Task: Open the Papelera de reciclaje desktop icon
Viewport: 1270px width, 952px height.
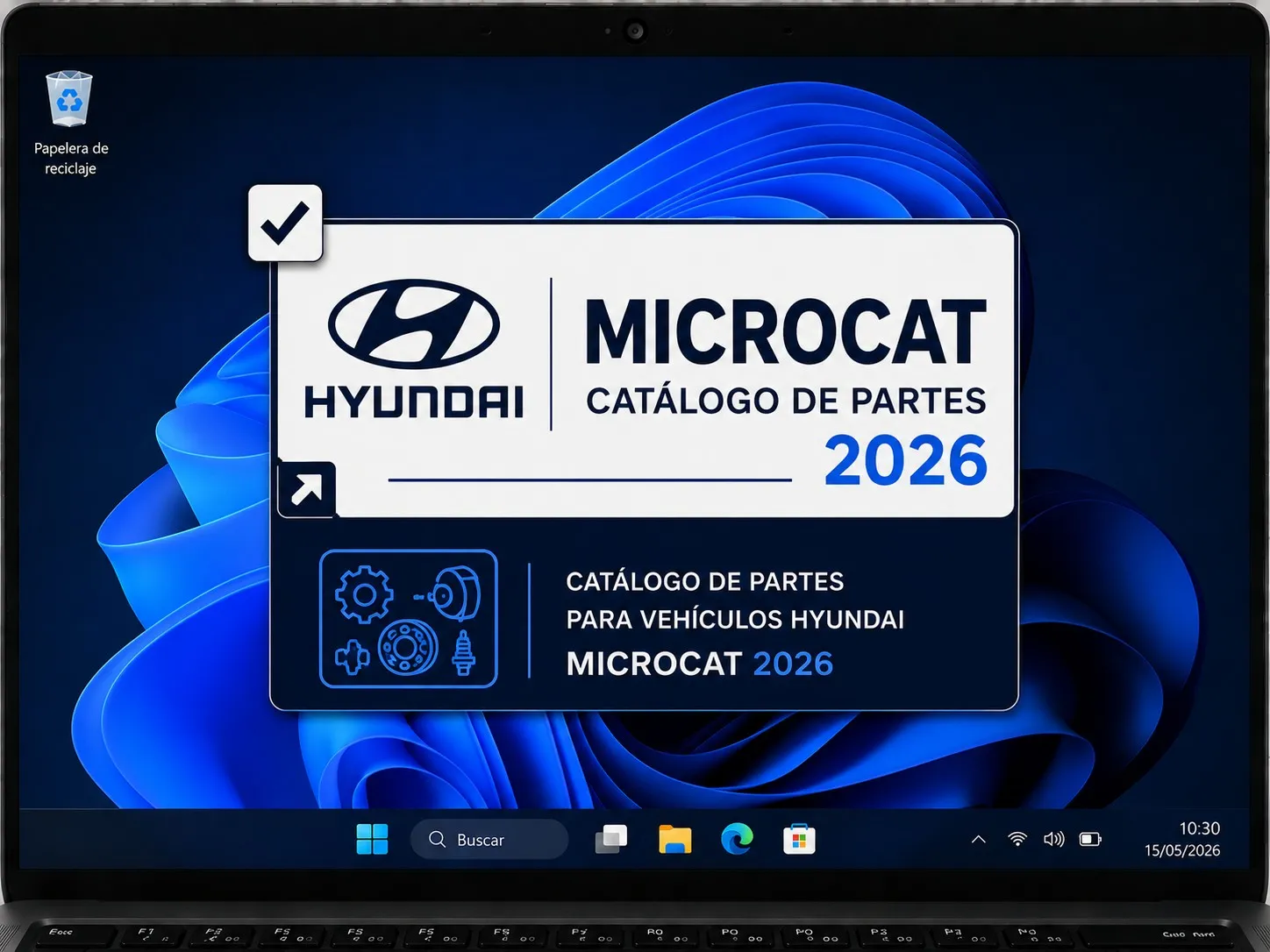Action: pos(70,123)
